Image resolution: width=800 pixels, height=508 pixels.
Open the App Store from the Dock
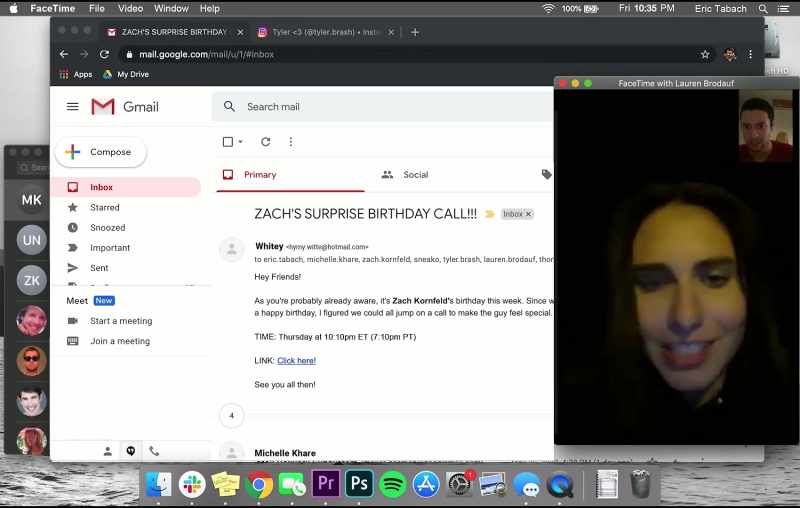click(426, 484)
